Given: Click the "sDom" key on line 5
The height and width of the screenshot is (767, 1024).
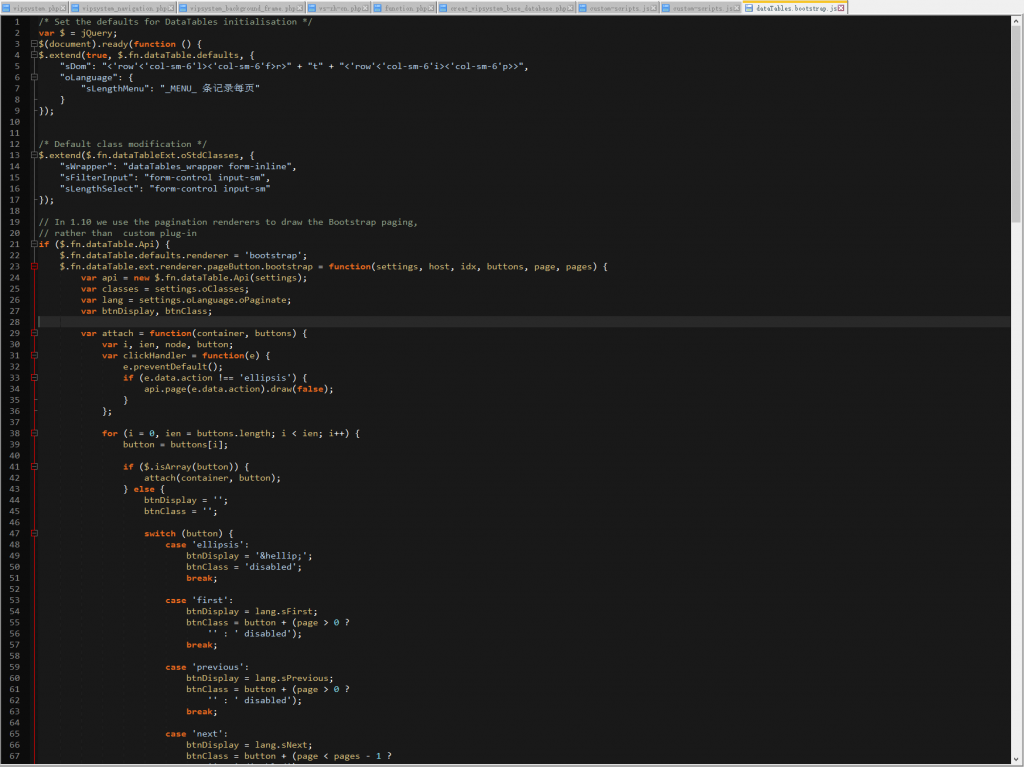Looking at the screenshot, I should tap(75, 66).
